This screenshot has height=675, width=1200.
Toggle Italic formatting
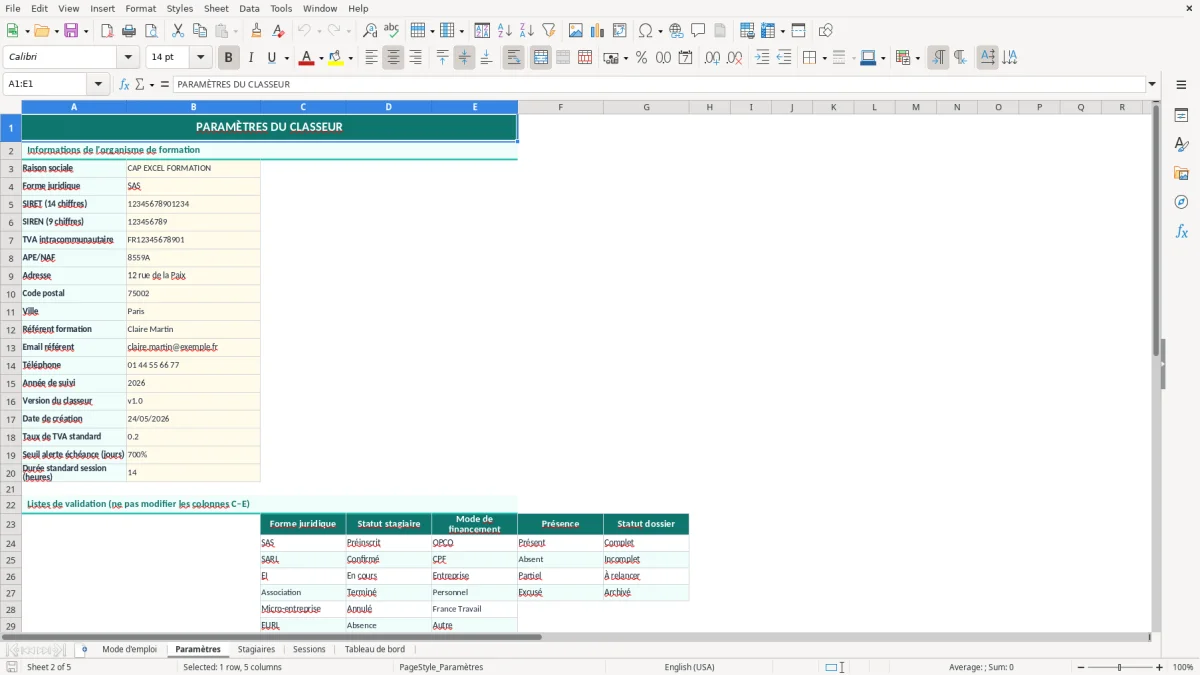pyautogui.click(x=251, y=58)
